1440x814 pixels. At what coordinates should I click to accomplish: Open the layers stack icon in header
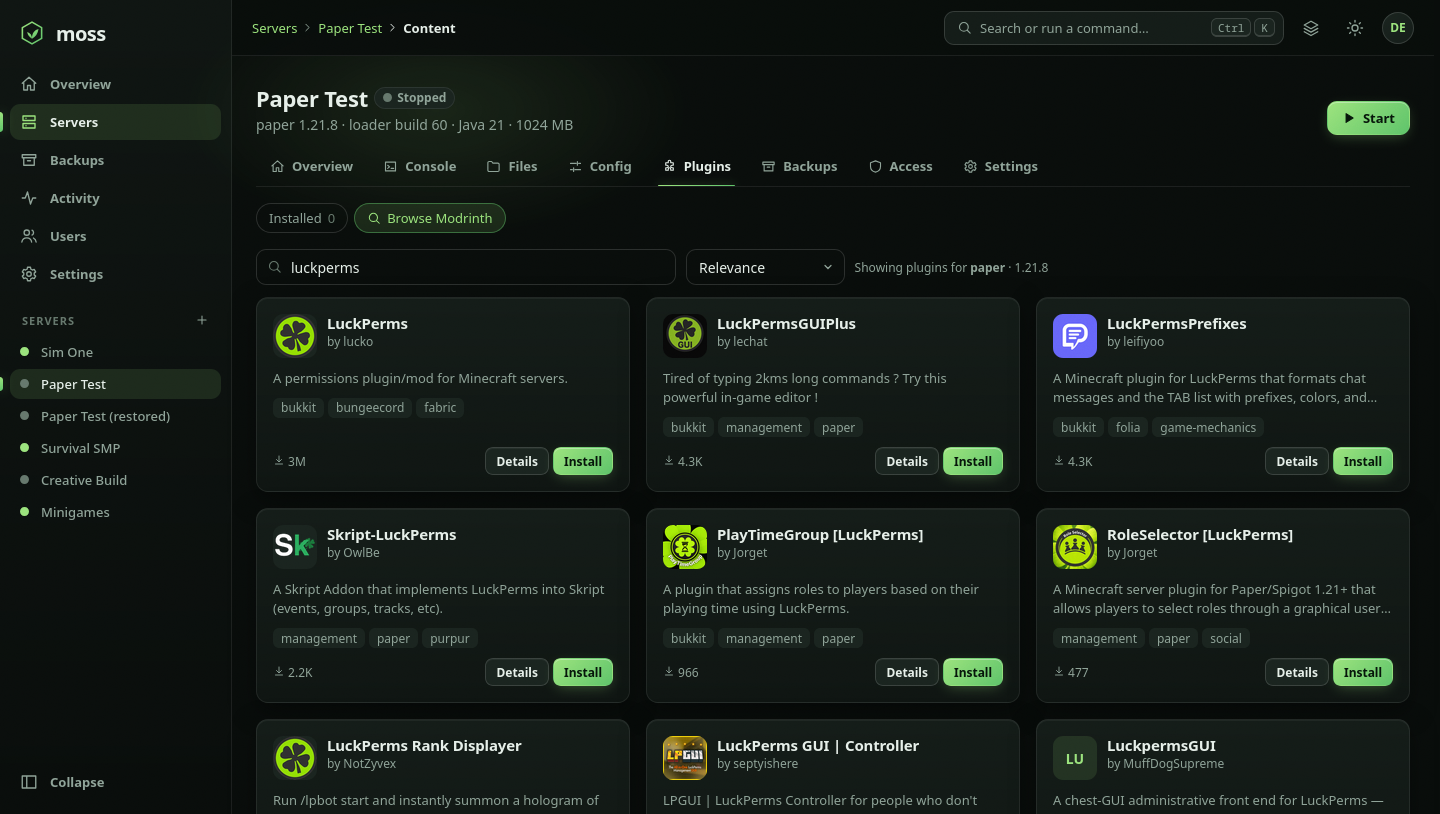point(1311,28)
